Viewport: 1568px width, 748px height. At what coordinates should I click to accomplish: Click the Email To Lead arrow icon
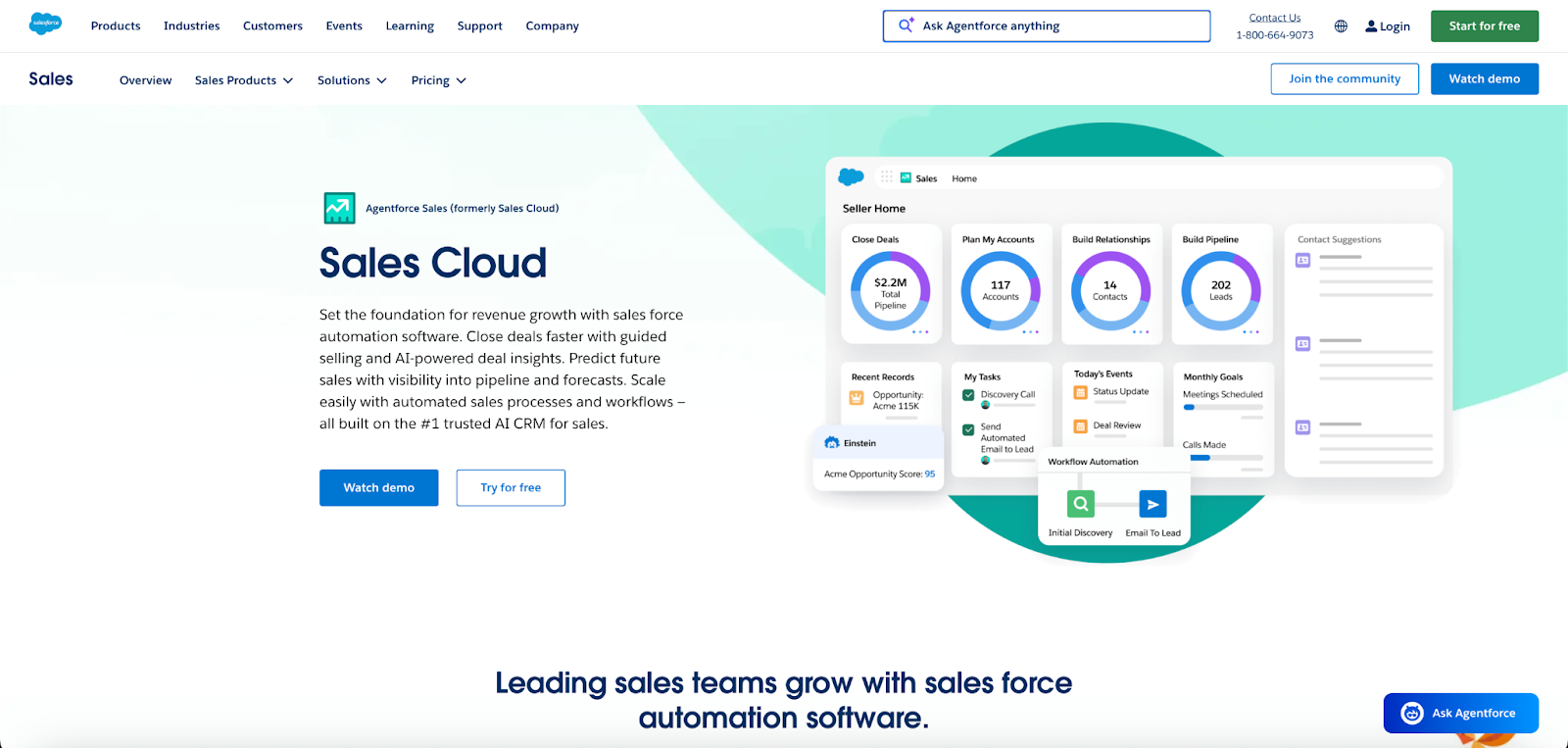(1152, 504)
